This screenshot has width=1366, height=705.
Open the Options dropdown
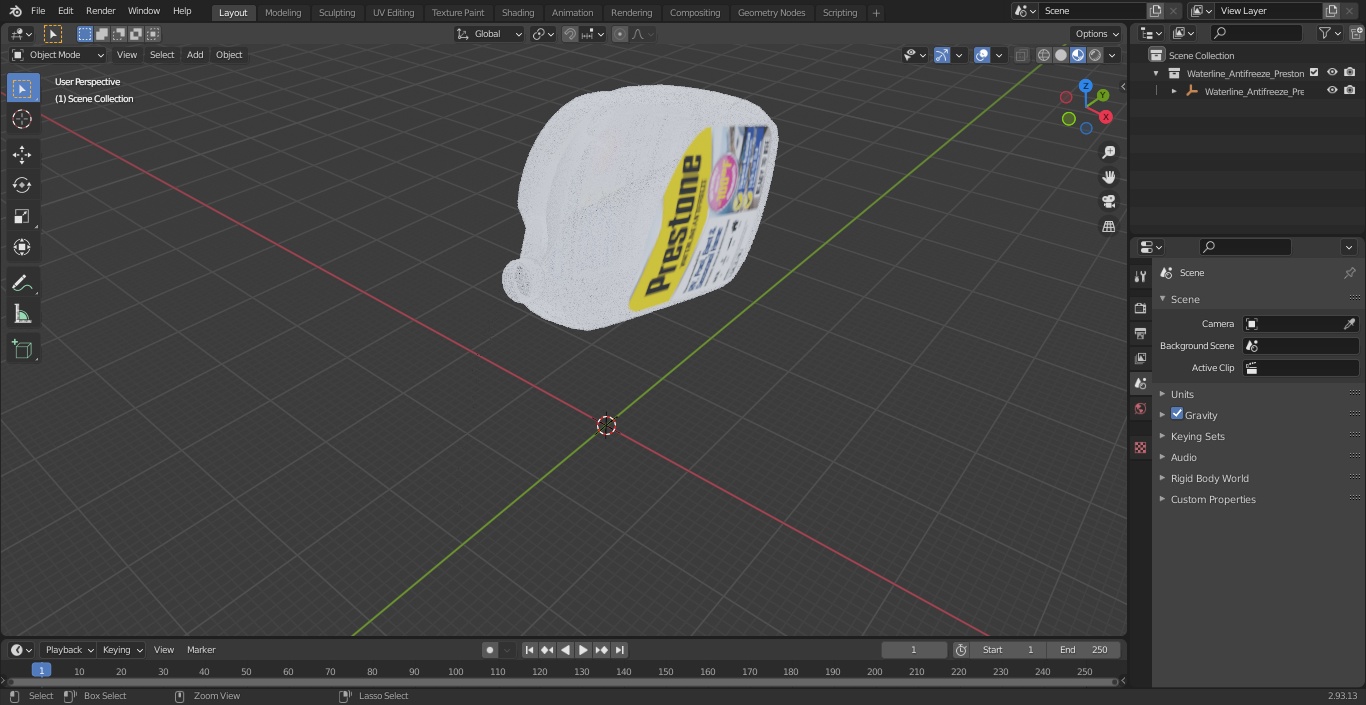1097,34
